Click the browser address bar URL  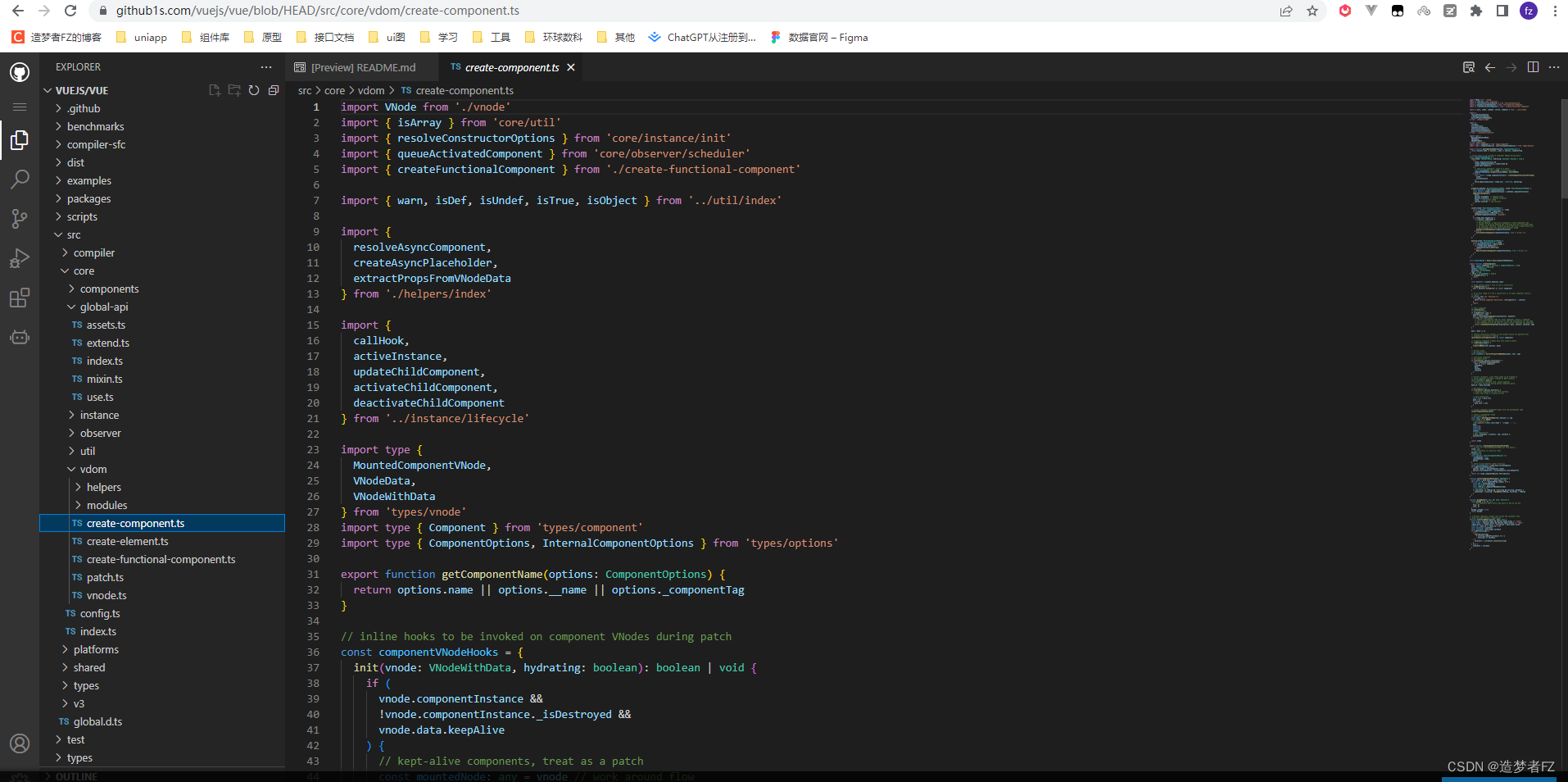pyautogui.click(x=317, y=11)
